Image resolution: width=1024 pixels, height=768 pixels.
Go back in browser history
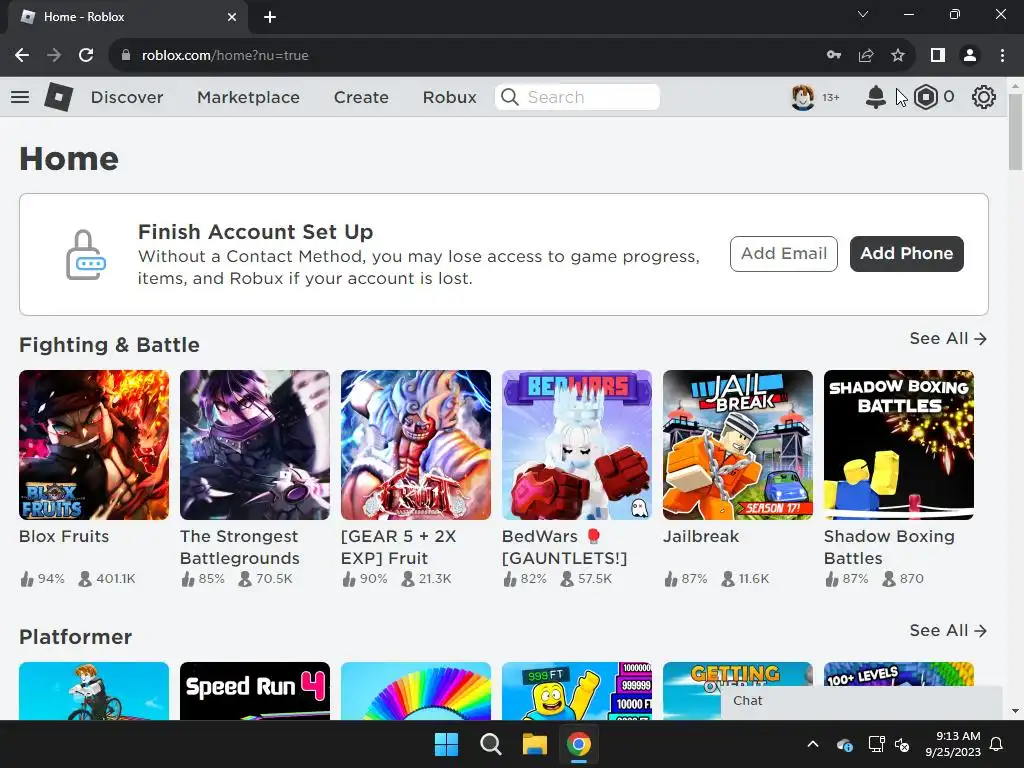point(22,56)
